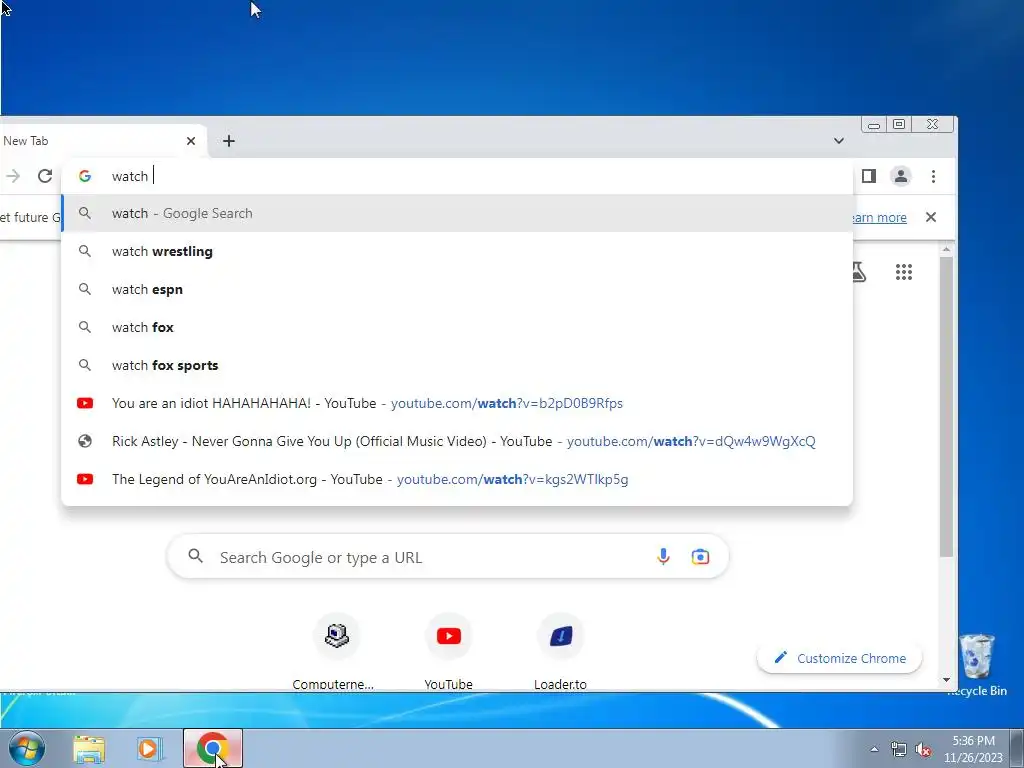Image resolution: width=1024 pixels, height=768 pixels.
Task: Launch Windows Media Player from taskbar
Action: [x=148, y=749]
